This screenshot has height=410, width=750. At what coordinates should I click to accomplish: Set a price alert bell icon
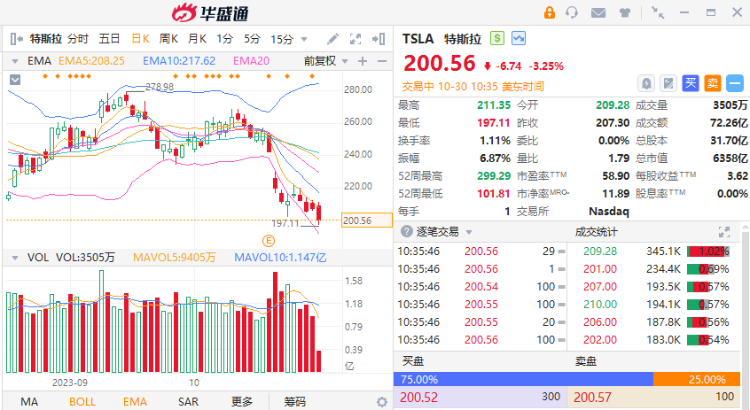point(646,84)
